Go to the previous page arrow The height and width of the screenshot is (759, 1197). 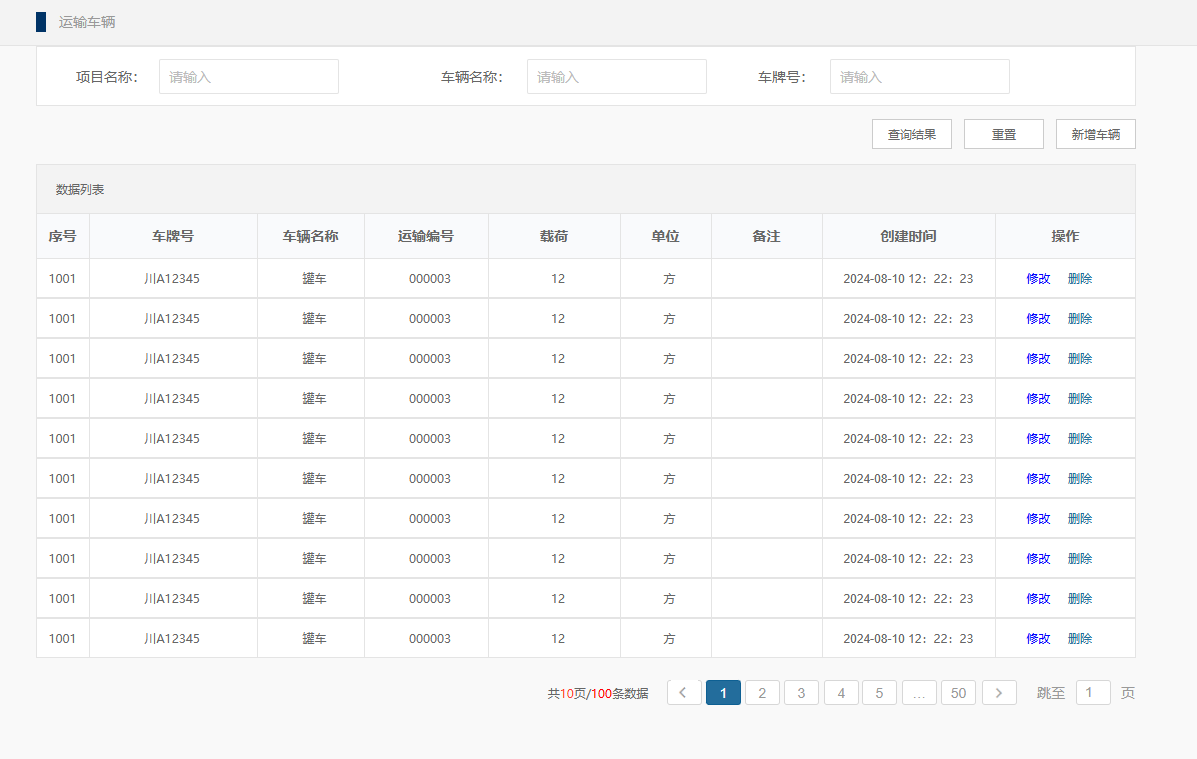(x=684, y=693)
